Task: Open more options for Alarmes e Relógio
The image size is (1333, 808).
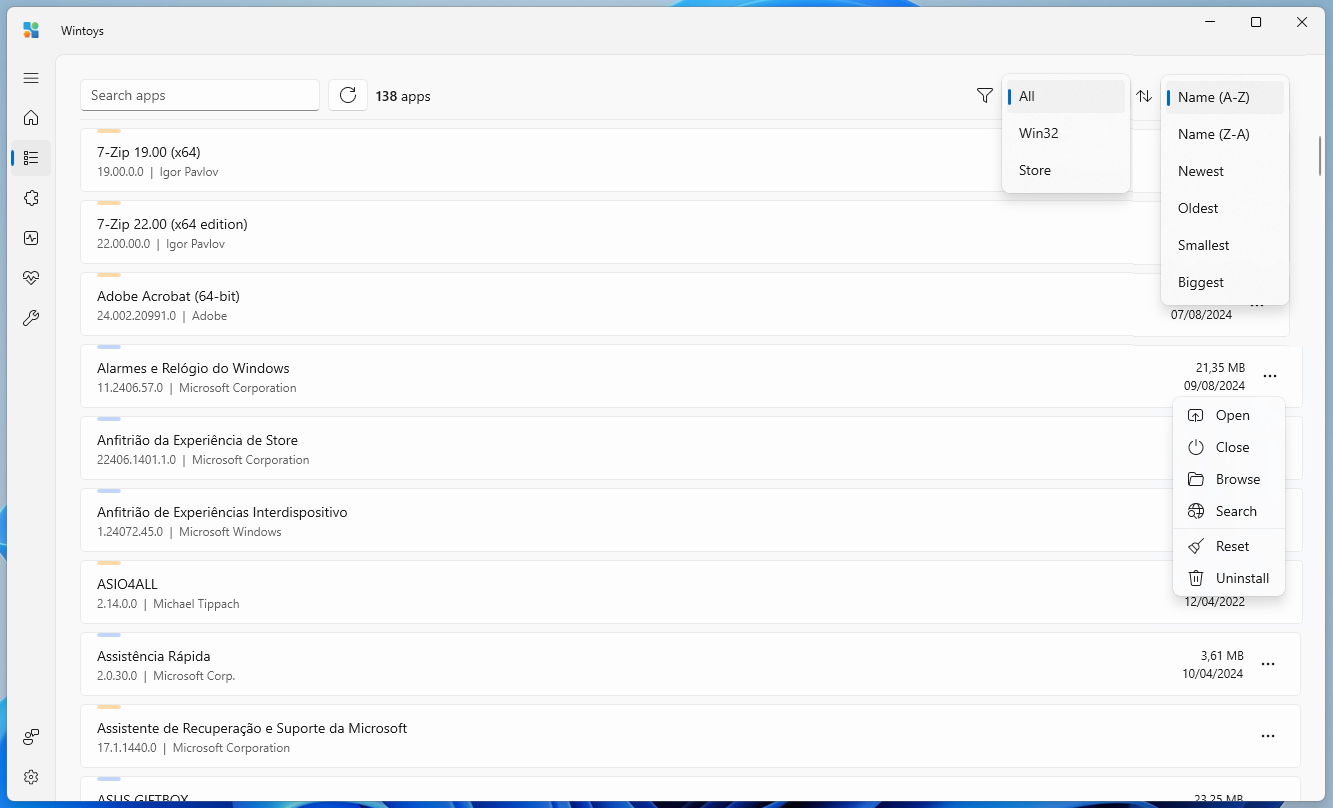Action: (1269, 376)
